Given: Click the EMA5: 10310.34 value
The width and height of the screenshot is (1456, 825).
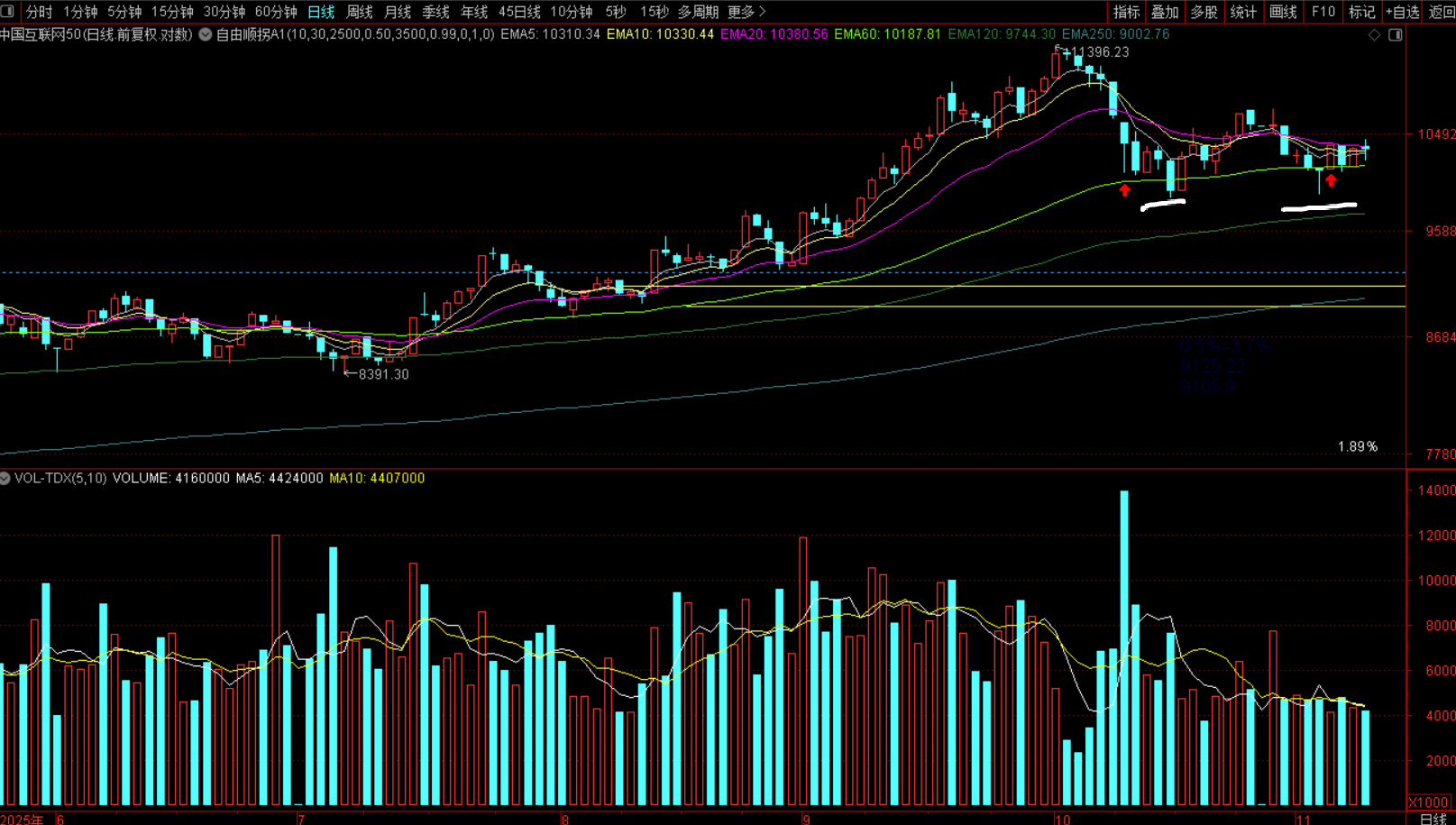Looking at the screenshot, I should (x=550, y=34).
